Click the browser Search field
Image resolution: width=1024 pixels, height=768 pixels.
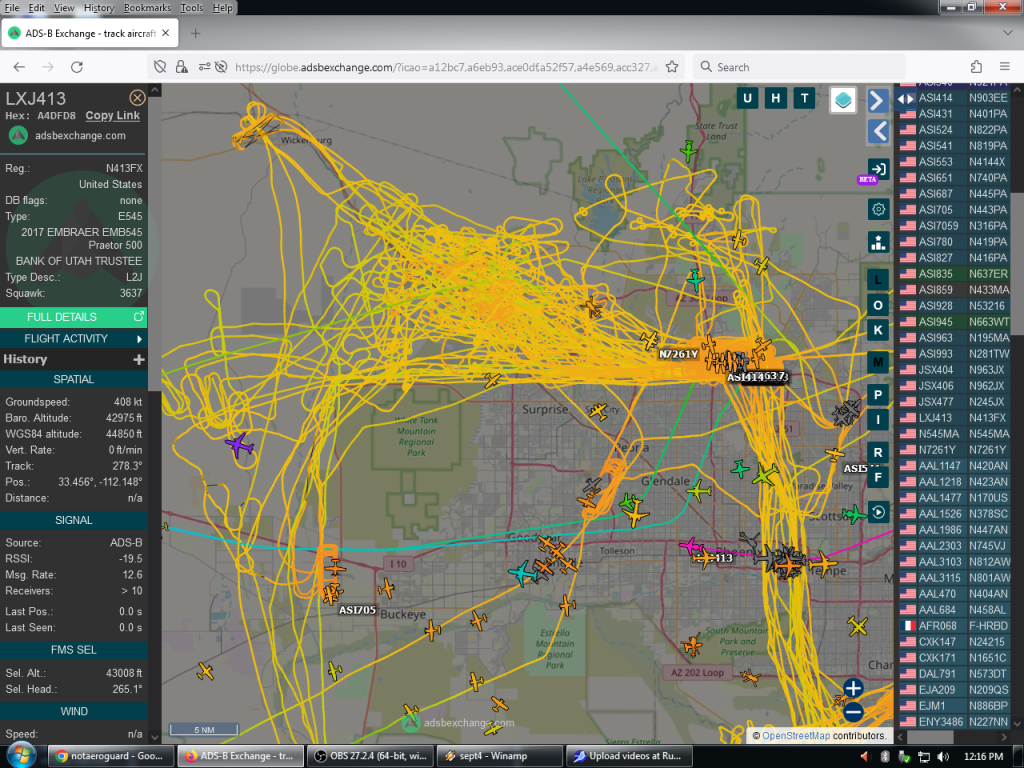pyautogui.click(x=799, y=67)
